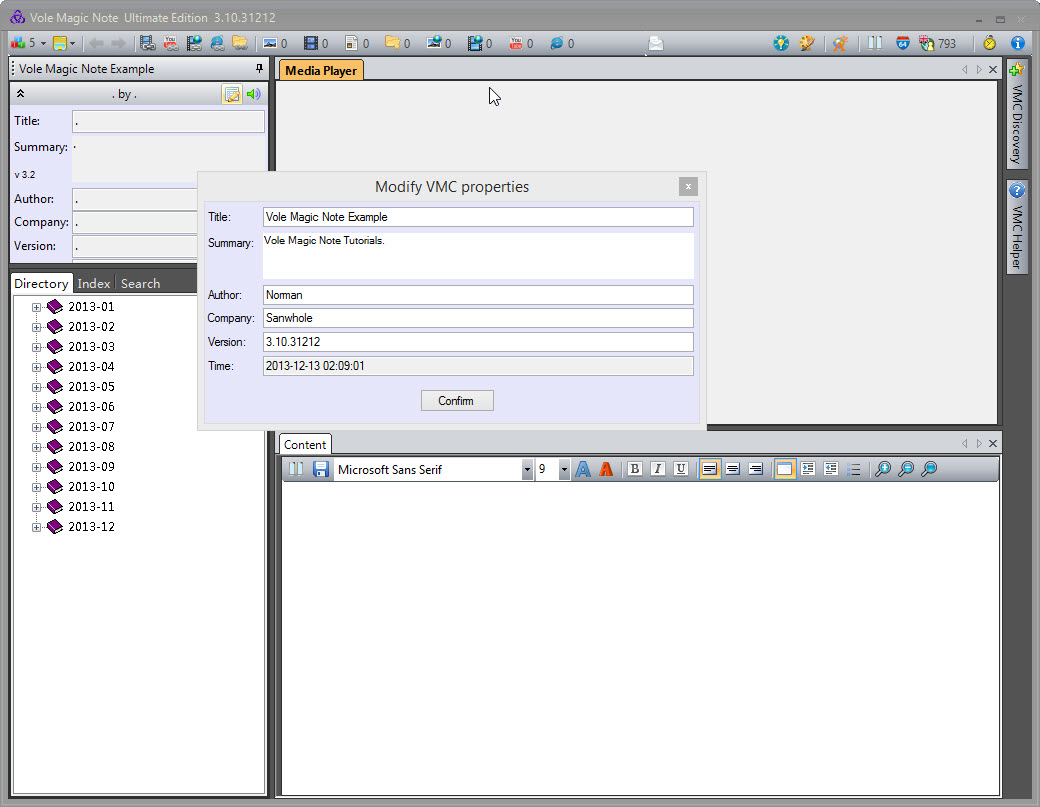Image resolution: width=1040 pixels, height=807 pixels.
Task: Close the Media Player panel
Action: tap(993, 70)
